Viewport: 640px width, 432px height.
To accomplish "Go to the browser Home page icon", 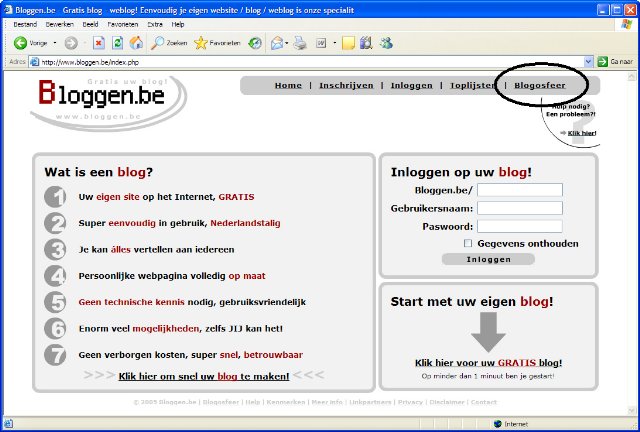I will [x=136, y=43].
